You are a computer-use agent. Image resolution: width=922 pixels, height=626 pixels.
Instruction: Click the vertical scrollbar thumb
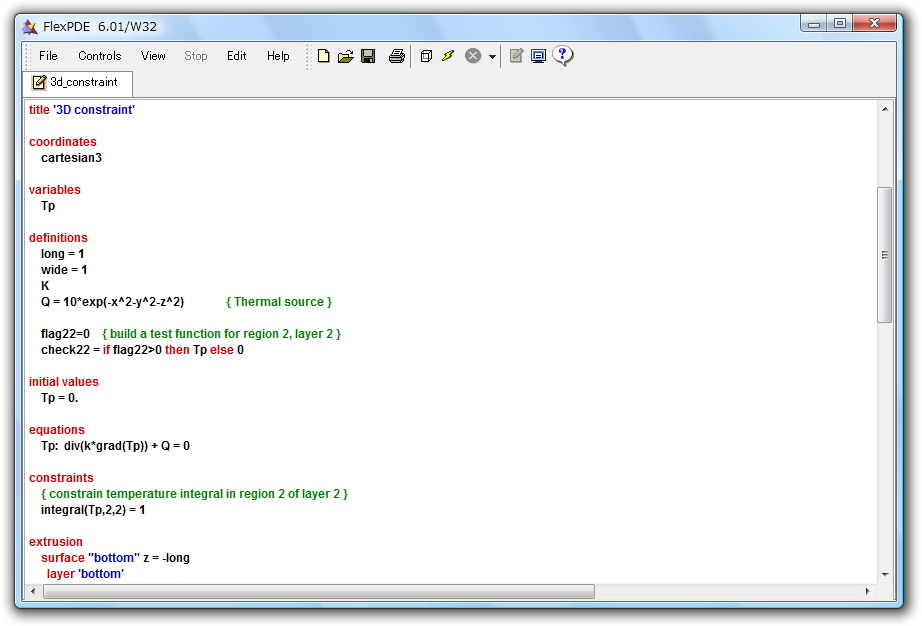(884, 255)
